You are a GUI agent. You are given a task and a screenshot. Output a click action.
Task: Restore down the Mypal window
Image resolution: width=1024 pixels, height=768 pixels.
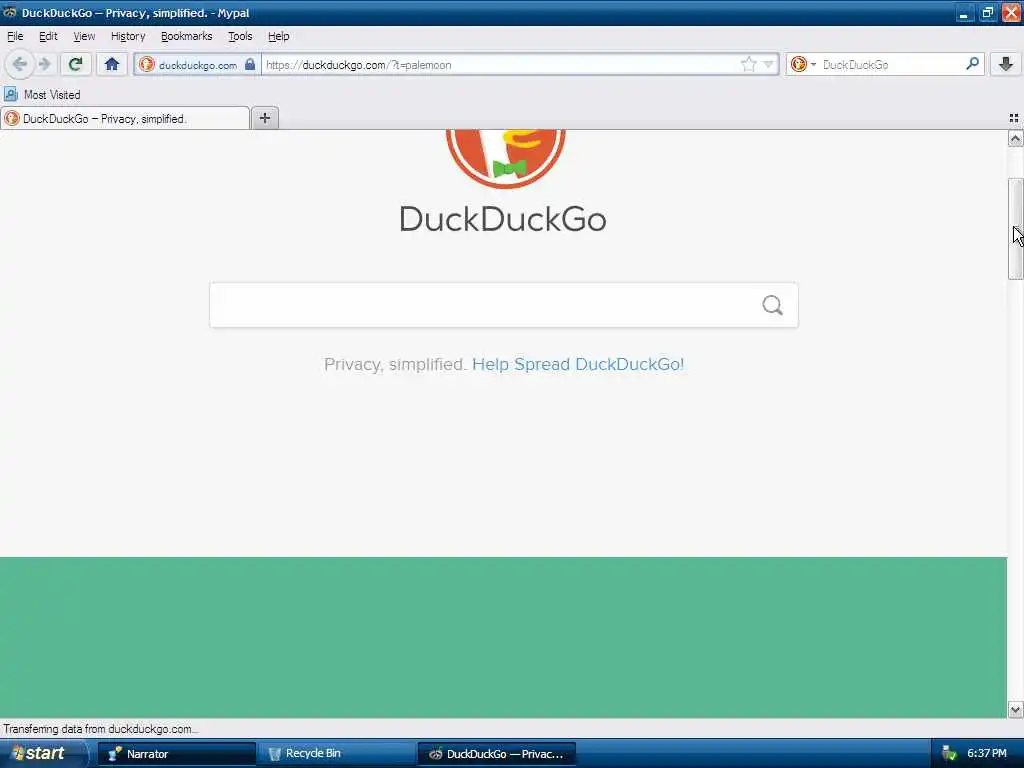tap(987, 12)
